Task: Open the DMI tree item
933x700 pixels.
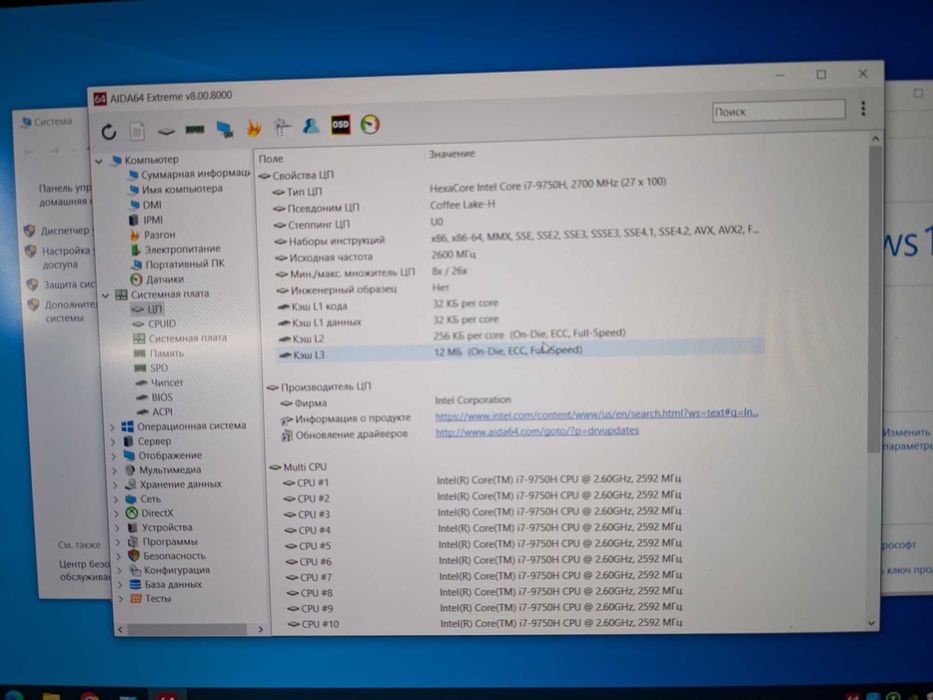Action: [146, 205]
